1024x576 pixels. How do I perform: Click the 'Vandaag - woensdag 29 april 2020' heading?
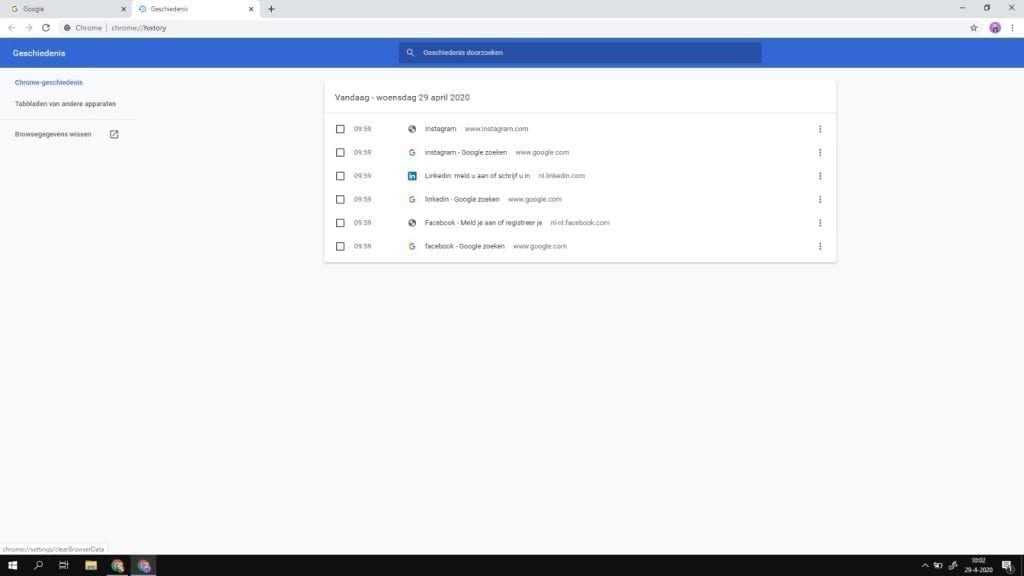[x=402, y=97]
